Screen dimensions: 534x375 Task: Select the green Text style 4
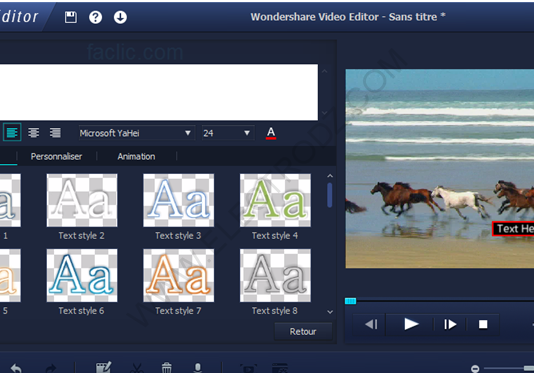click(x=275, y=200)
